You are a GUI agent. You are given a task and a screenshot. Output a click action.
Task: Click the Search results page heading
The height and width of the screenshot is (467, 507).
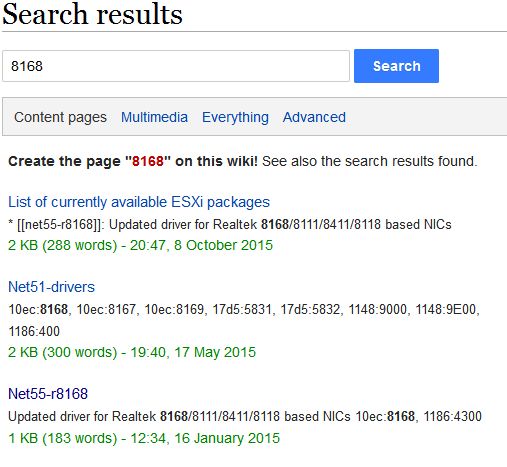[92, 14]
